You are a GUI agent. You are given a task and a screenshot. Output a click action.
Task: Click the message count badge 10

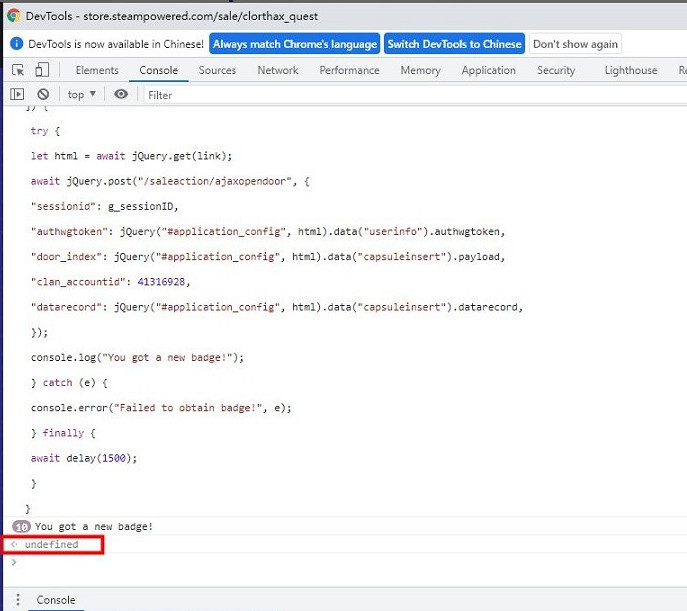(20, 526)
